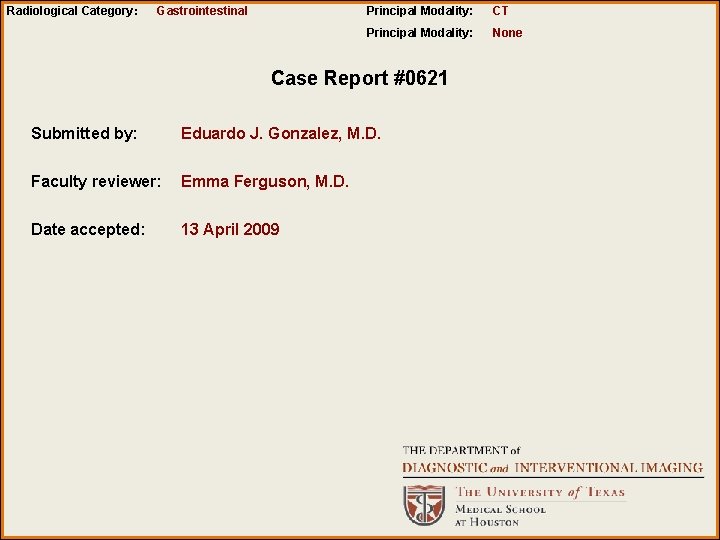
Task: Click the UT Medical School shield logo
Action: 424,505
